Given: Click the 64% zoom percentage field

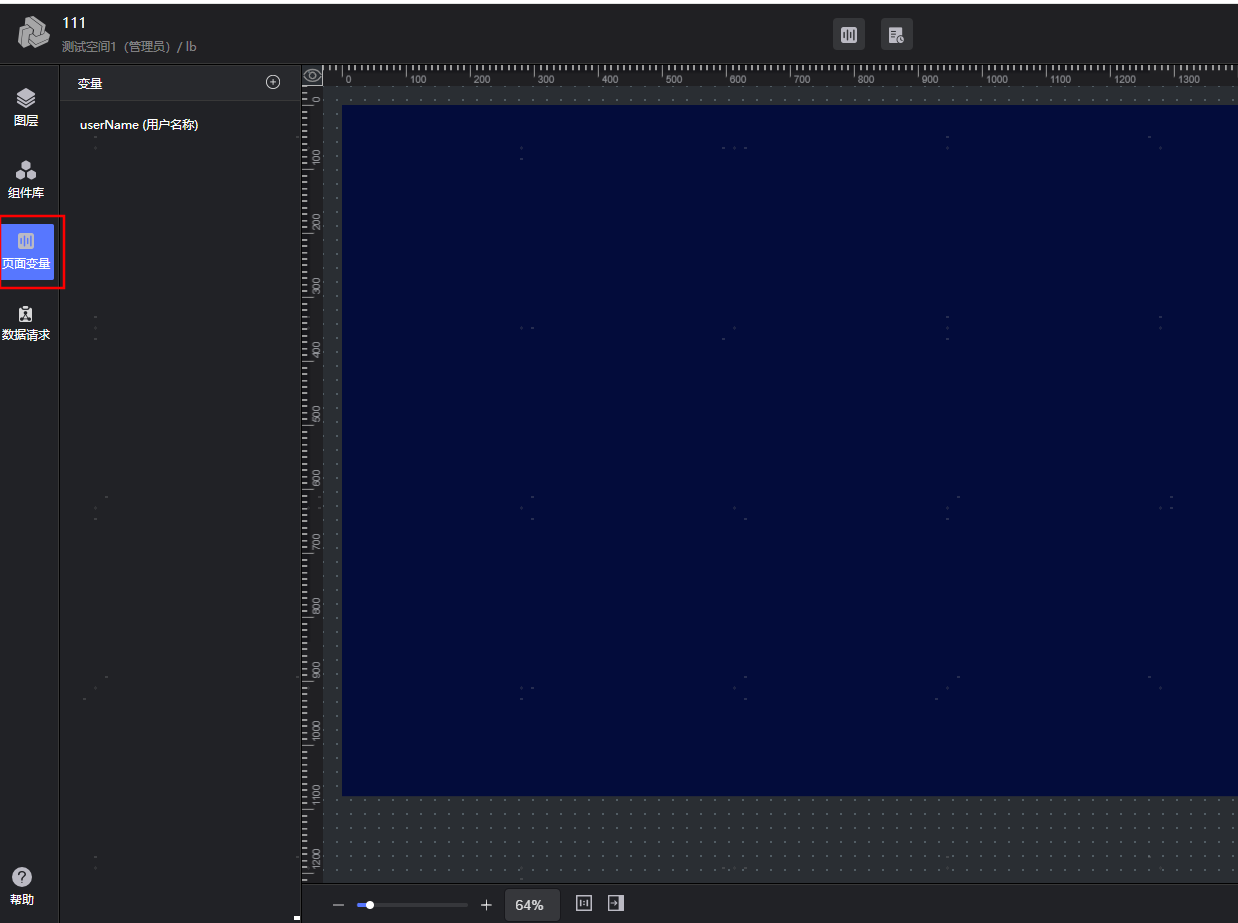Looking at the screenshot, I should pyautogui.click(x=531, y=905).
